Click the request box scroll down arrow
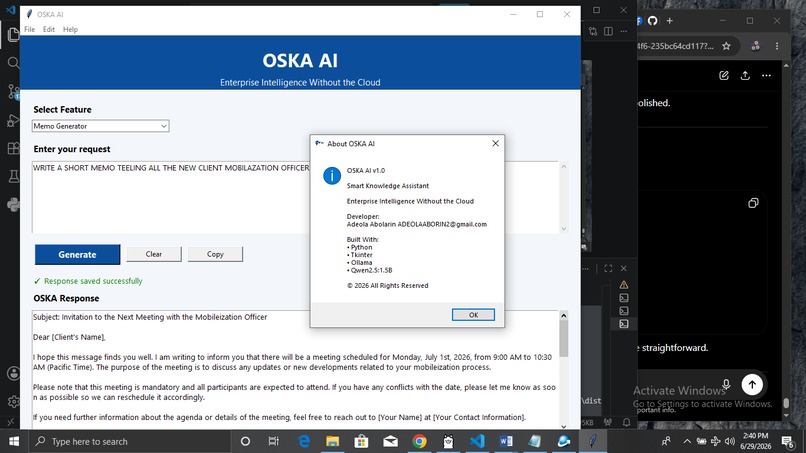Screen dimensions: 806x453 pos(563,229)
